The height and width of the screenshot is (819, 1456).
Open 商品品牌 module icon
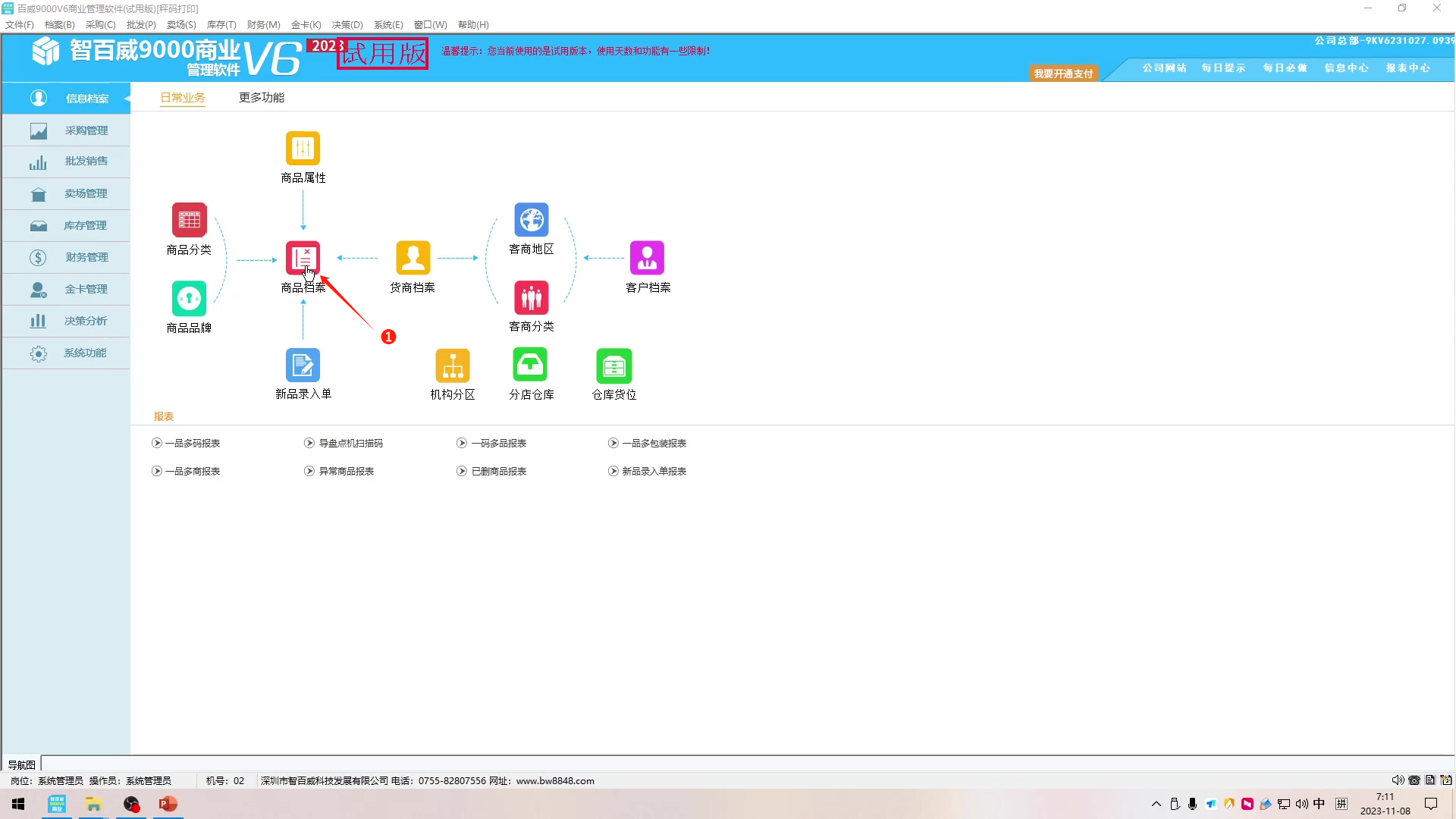(x=189, y=298)
